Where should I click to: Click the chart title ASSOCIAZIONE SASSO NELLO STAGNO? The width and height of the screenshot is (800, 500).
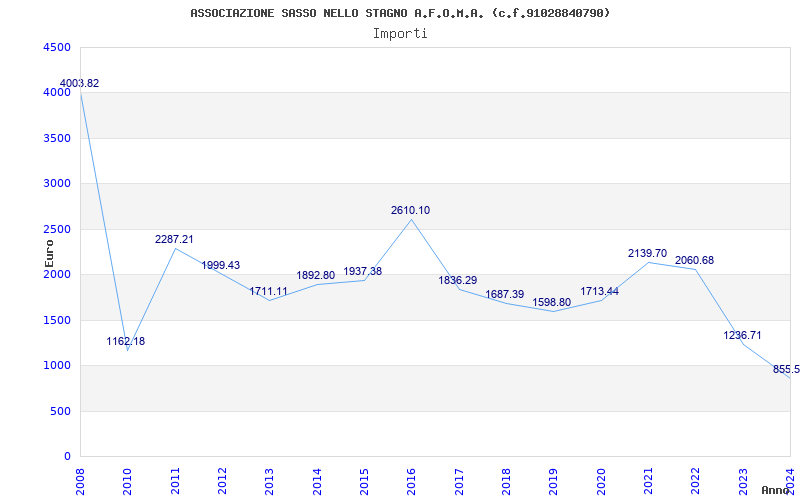coord(399,13)
